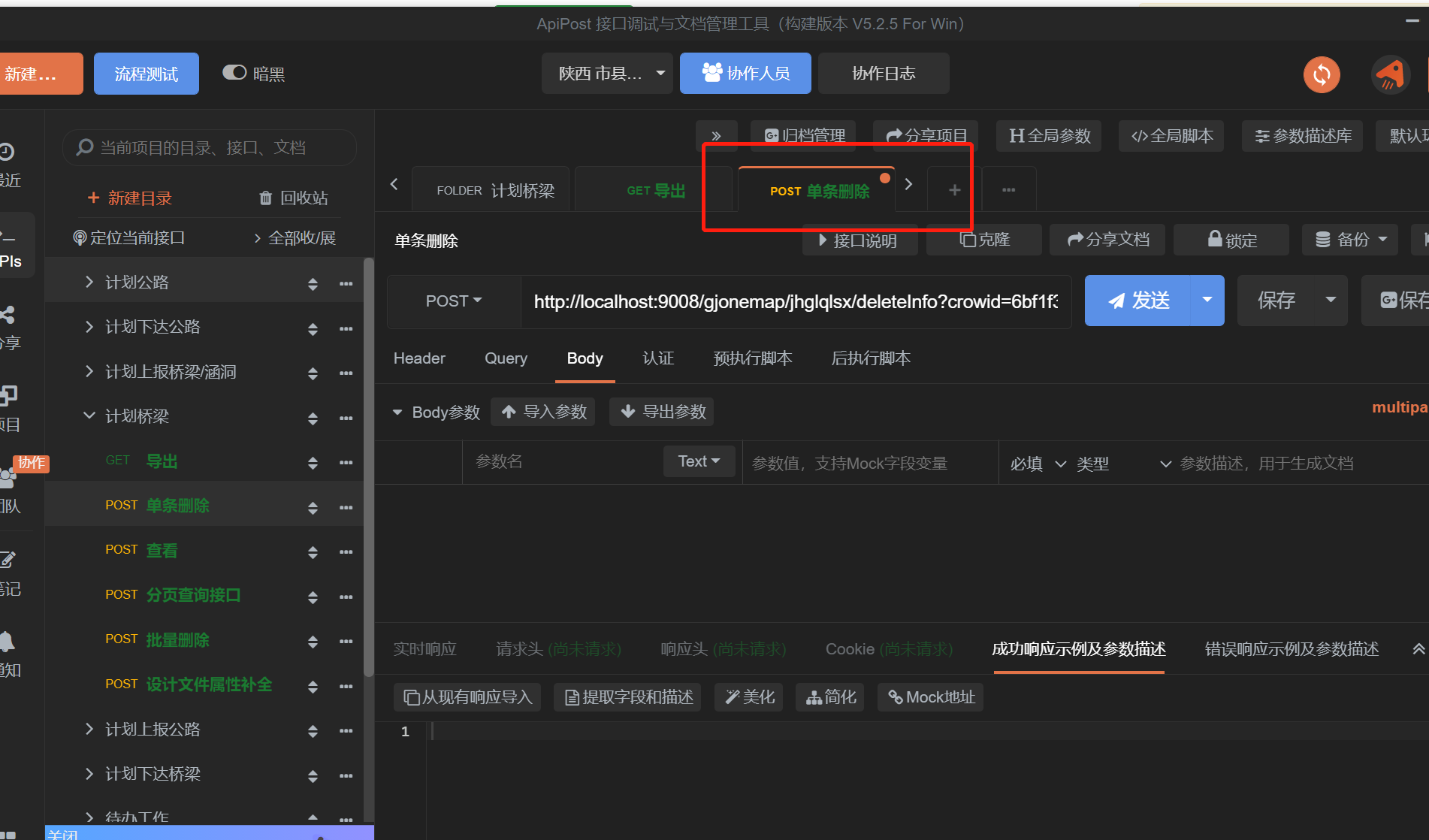Collapse the response panel with double chevron
The image size is (1429, 840).
(1418, 648)
